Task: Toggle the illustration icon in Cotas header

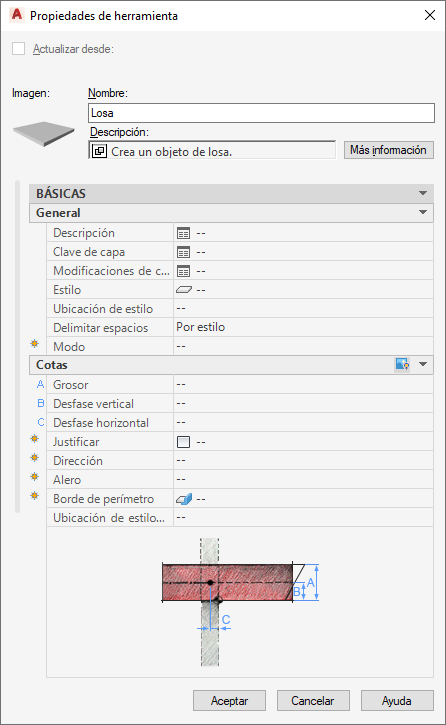Action: click(402, 364)
